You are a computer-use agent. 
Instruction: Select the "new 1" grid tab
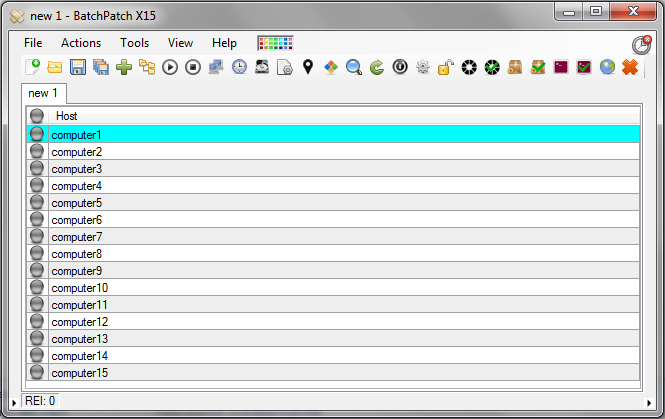[43, 93]
